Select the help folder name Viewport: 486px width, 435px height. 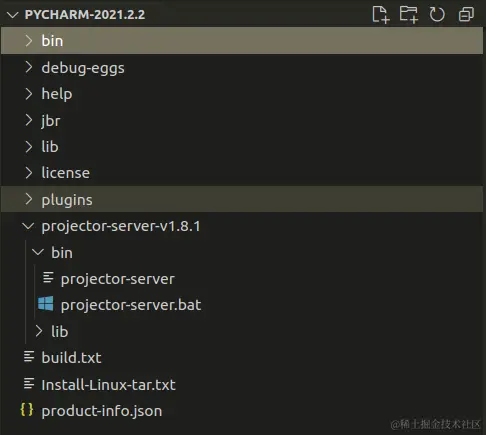[57, 94]
